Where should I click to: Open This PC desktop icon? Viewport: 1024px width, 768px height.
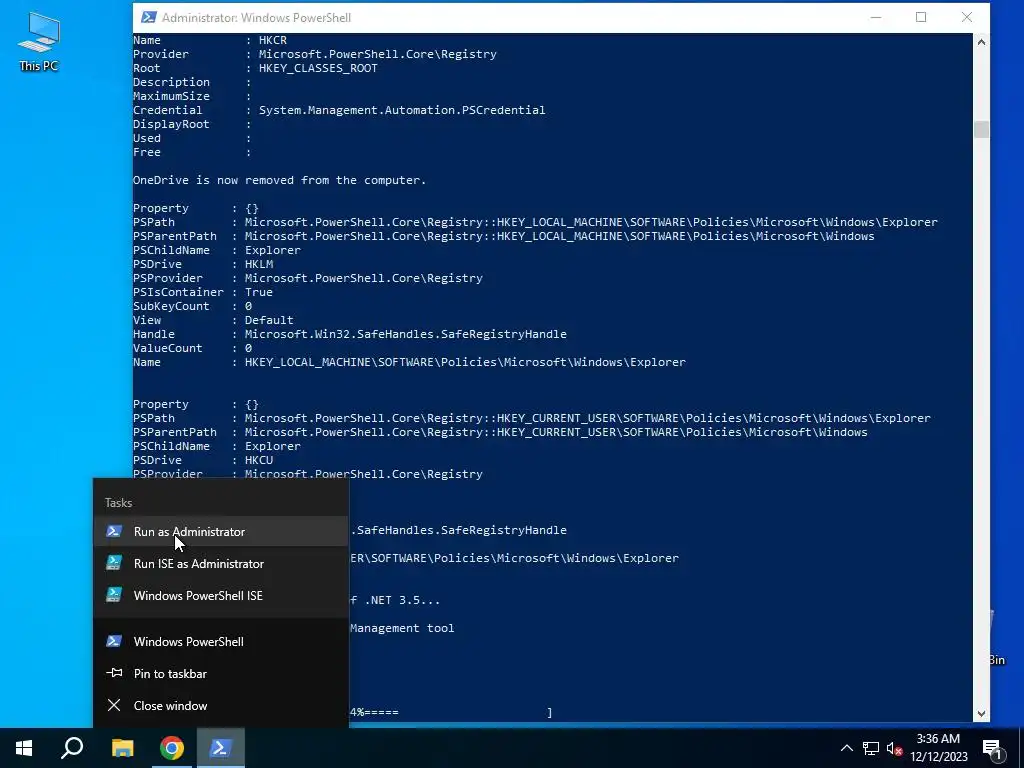point(39,41)
